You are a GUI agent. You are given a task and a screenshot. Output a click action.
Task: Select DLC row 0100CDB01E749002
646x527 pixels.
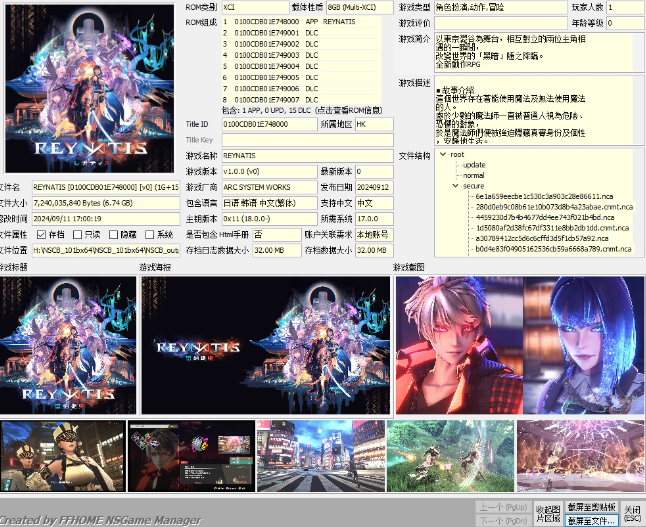coord(300,44)
